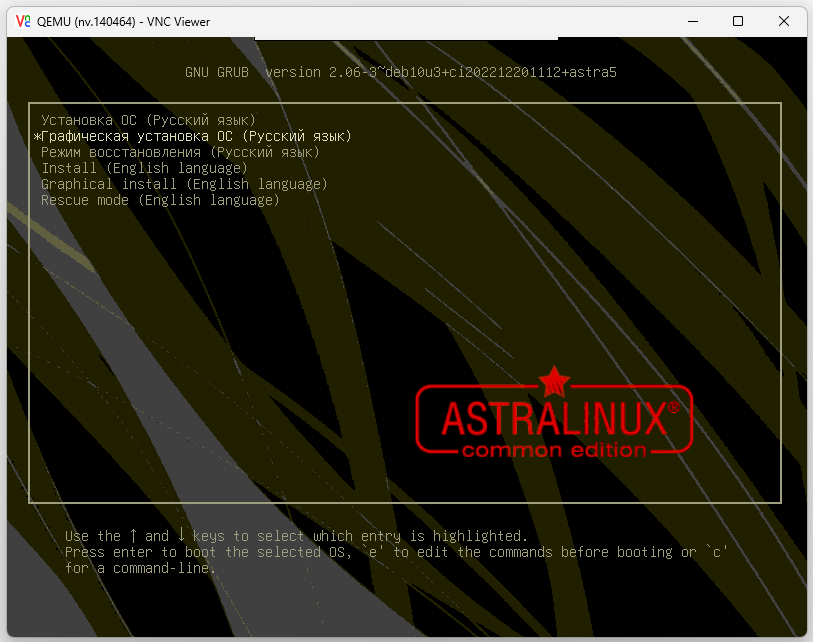This screenshot has height=642, width=813.
Task: Select "Установка ОС (Русский язык)" entry
Action: pos(148,120)
